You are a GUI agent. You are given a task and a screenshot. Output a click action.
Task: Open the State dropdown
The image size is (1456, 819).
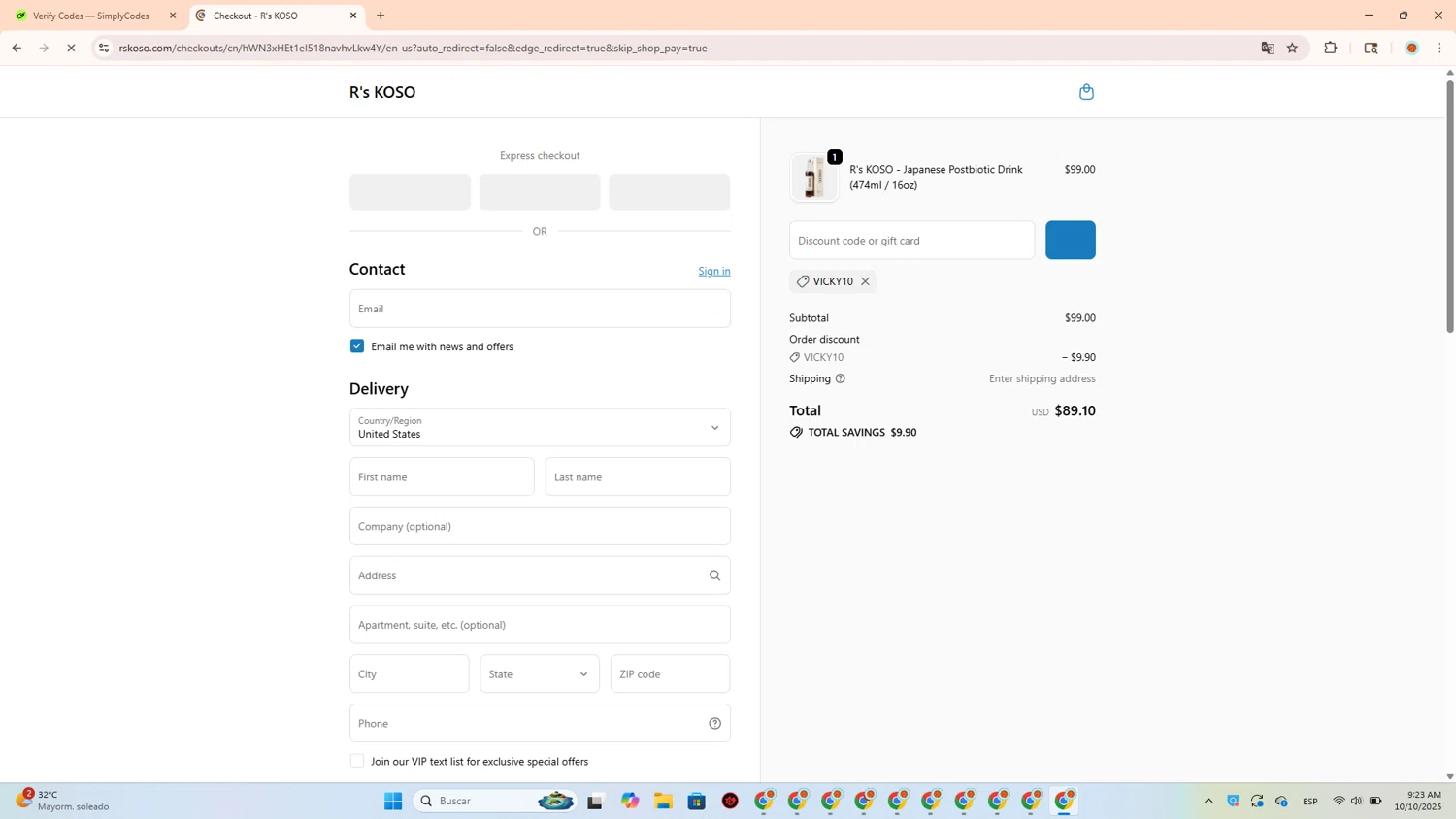(x=540, y=674)
